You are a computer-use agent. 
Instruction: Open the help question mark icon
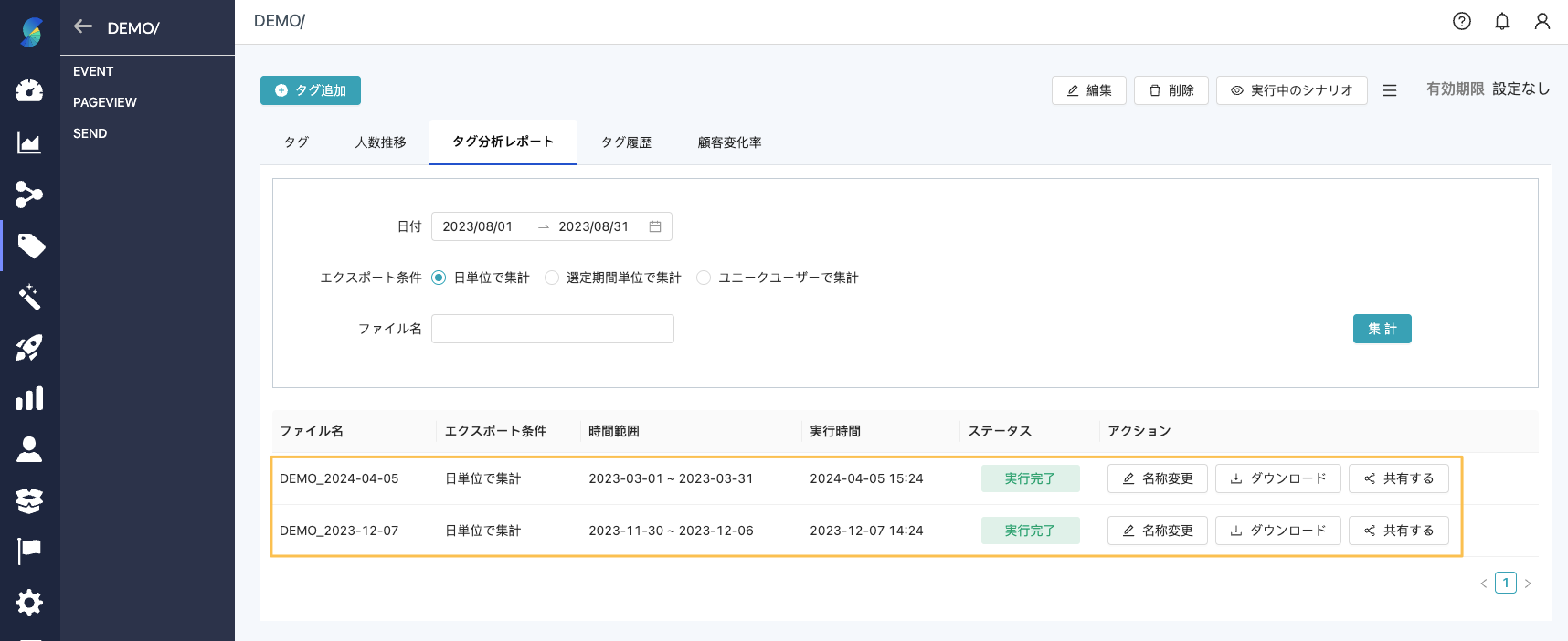pyautogui.click(x=1461, y=21)
